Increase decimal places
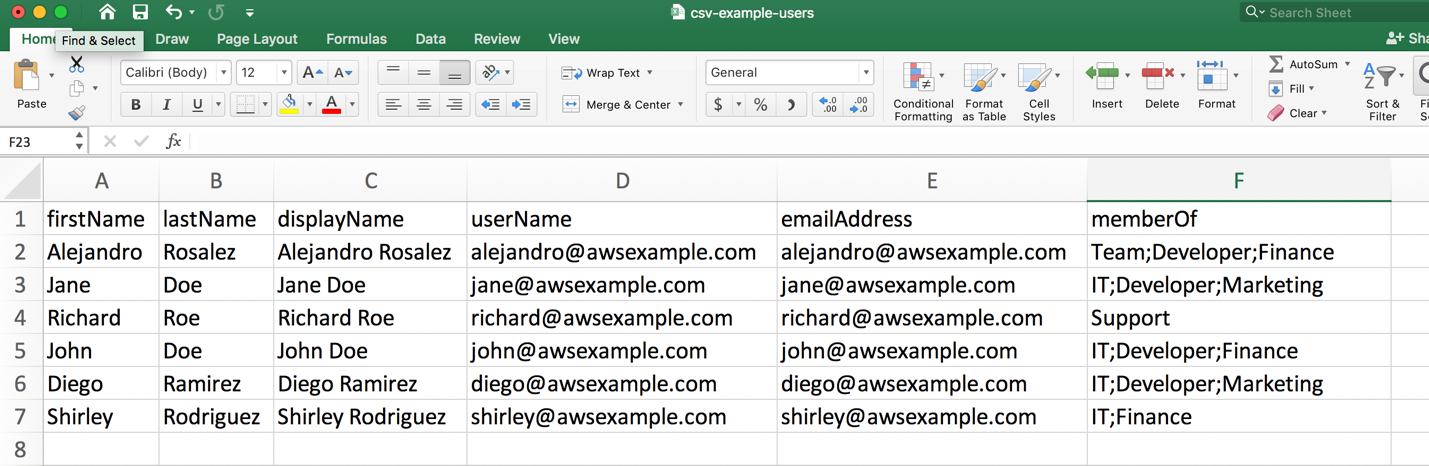Viewport: 1429px width, 466px height. [827, 105]
